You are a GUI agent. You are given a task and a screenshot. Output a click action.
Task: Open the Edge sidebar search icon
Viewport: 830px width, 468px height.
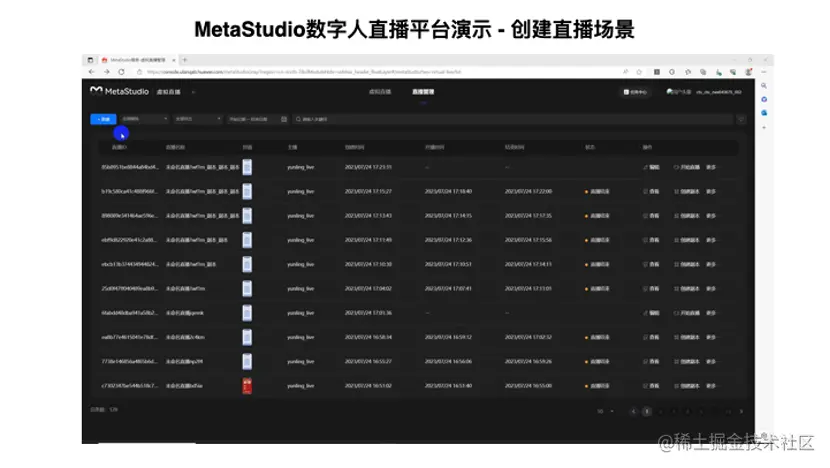pyautogui.click(x=764, y=85)
